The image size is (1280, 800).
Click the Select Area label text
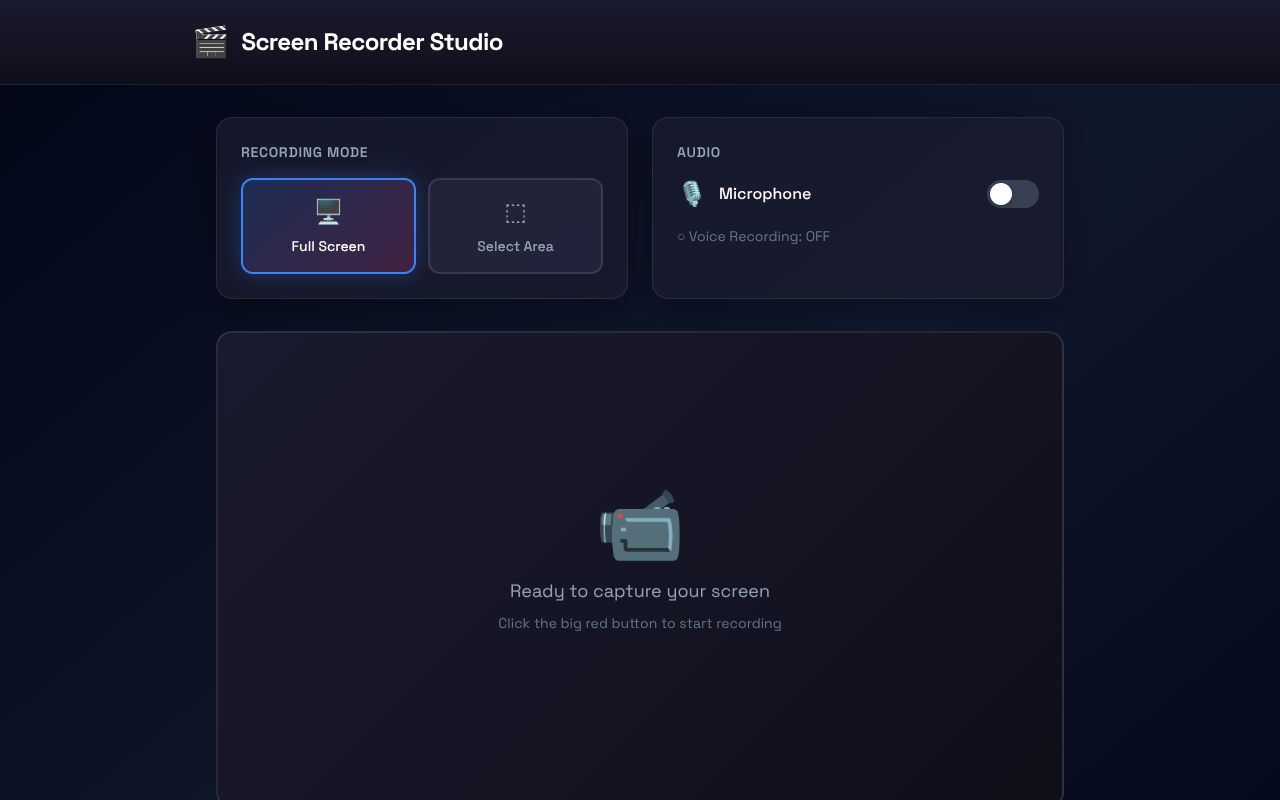(x=515, y=246)
